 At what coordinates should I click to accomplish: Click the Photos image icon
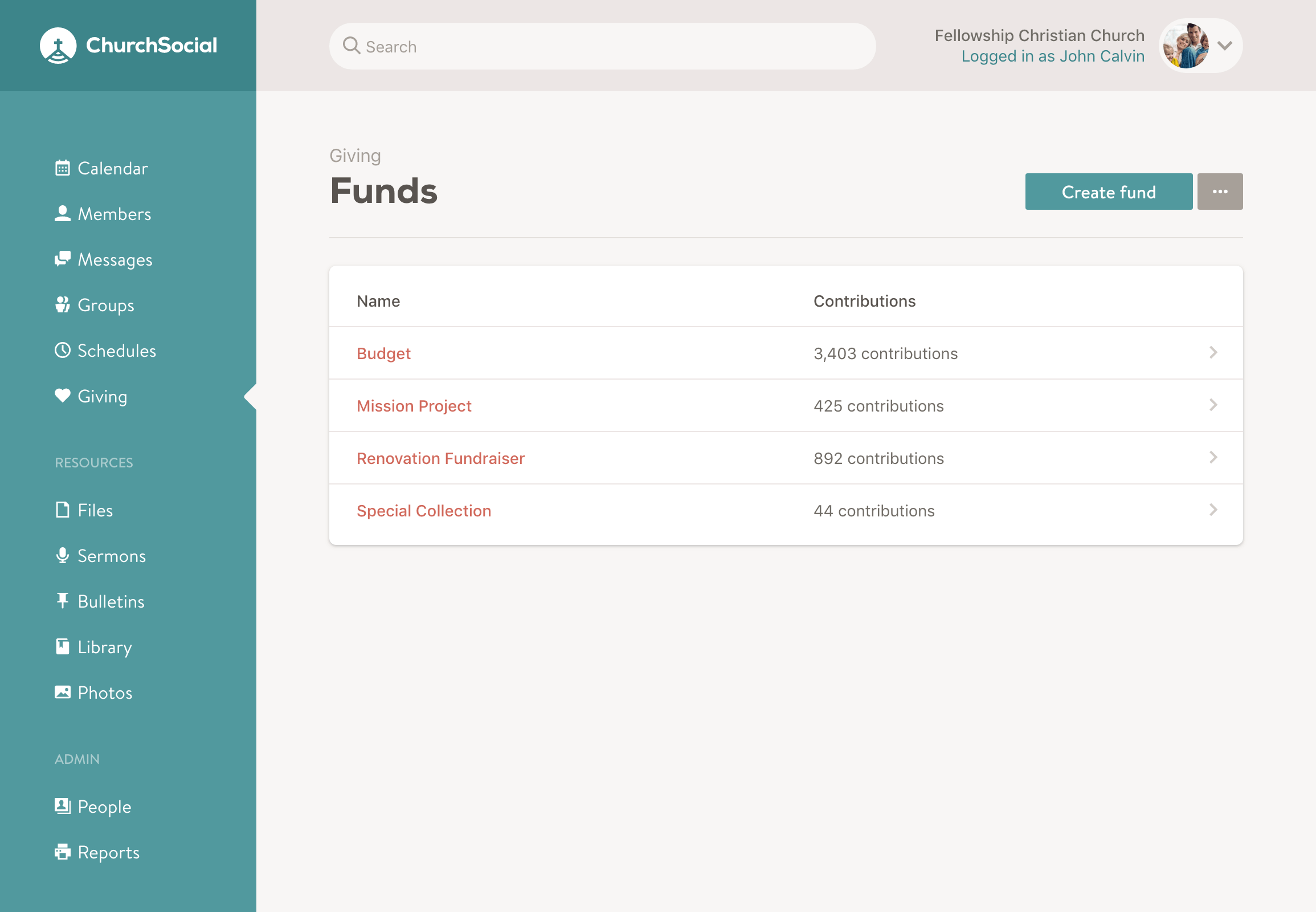pyautogui.click(x=62, y=692)
